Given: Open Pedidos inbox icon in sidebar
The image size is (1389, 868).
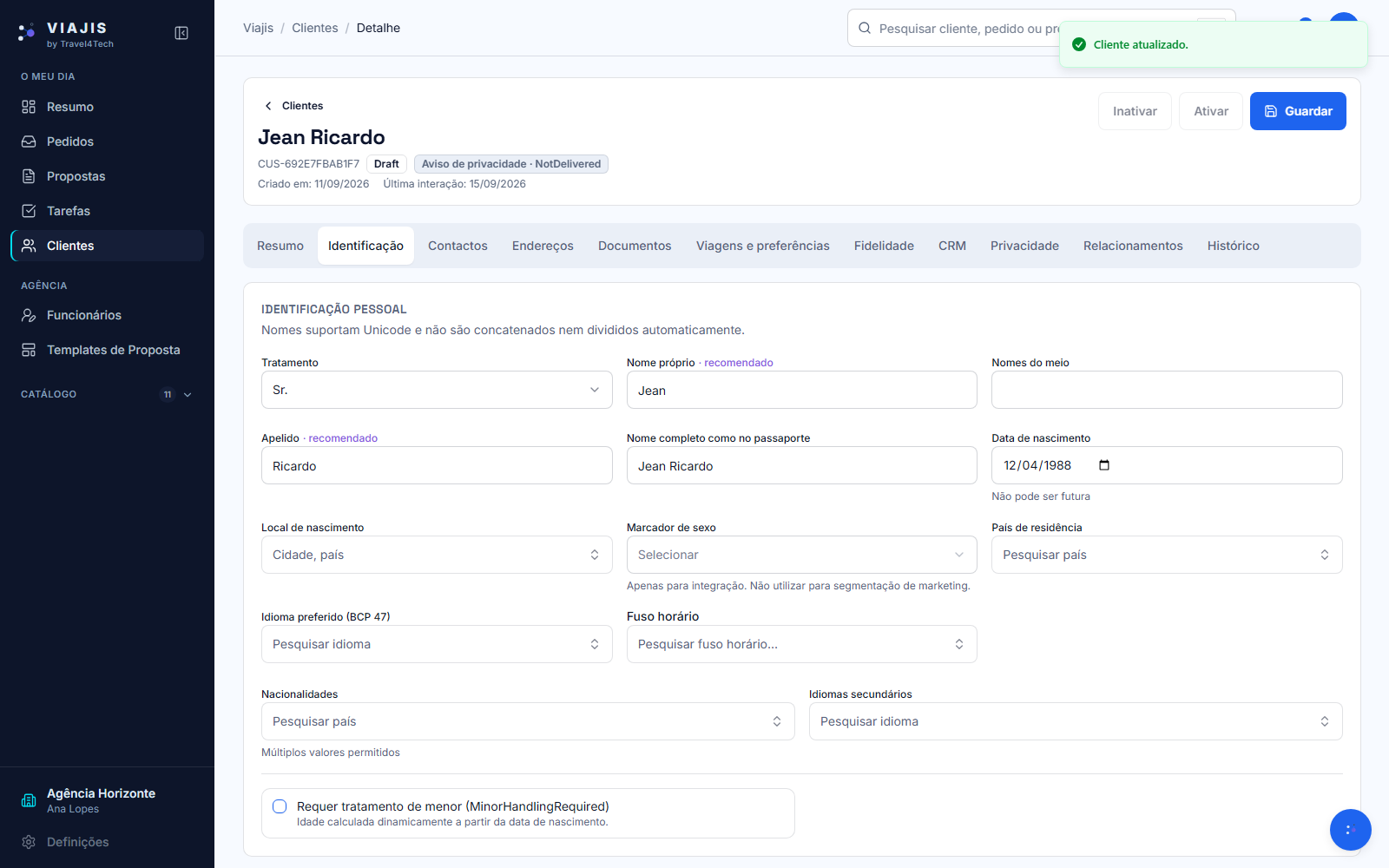Looking at the screenshot, I should 29,141.
